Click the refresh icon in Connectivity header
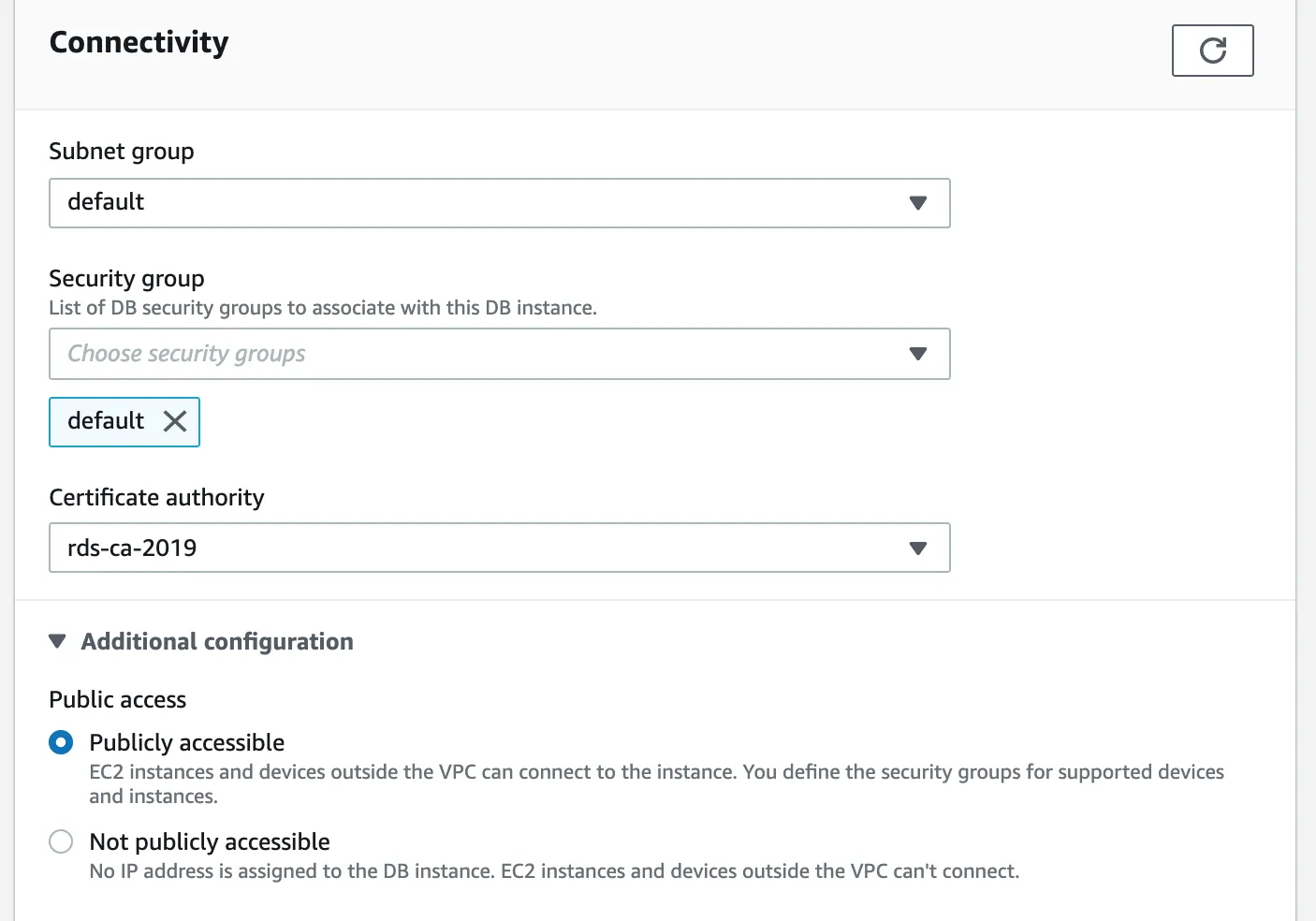This screenshot has height=921, width=1316. coord(1212,51)
